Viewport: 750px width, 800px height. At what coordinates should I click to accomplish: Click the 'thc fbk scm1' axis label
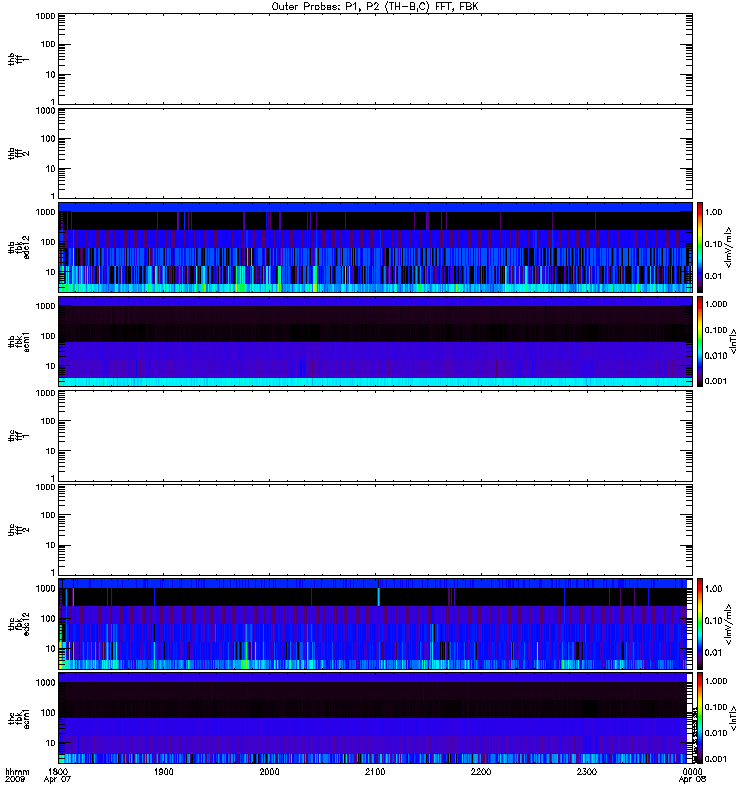pos(19,718)
